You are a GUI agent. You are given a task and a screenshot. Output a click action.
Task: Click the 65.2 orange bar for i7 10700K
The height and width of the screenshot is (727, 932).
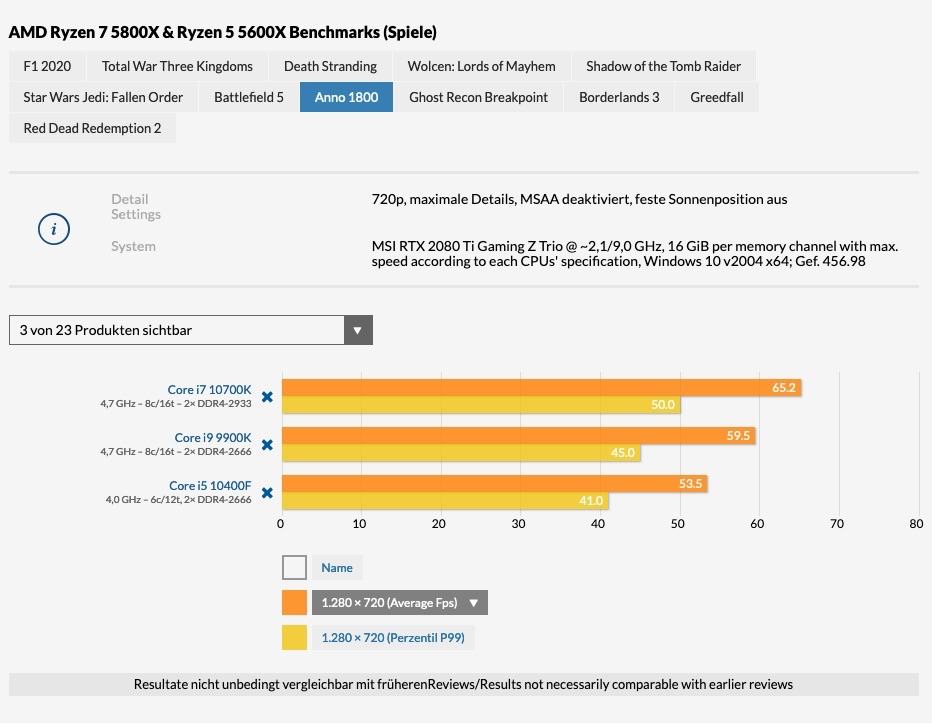(541, 388)
